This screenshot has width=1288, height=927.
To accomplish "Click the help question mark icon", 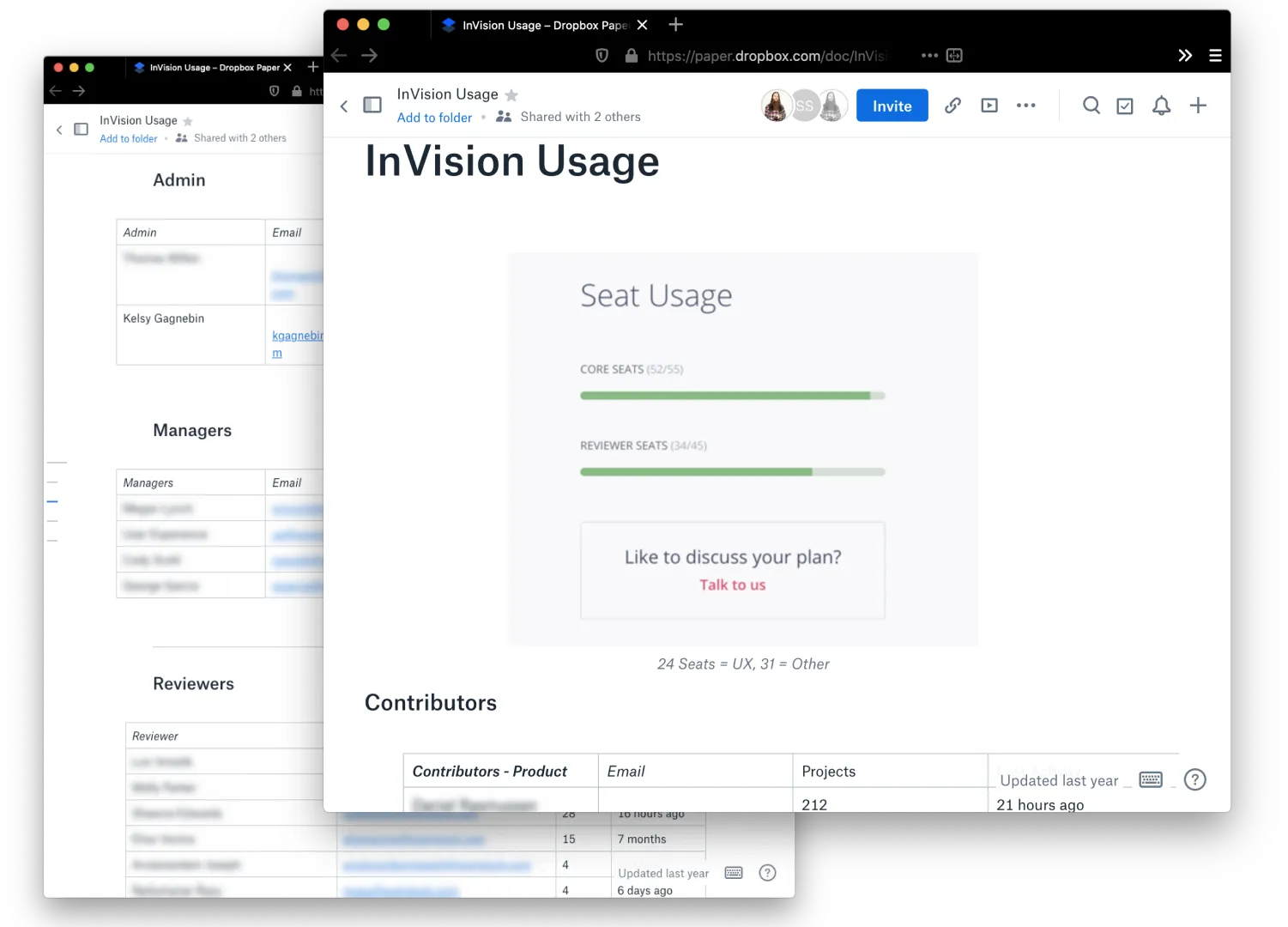I will click(1194, 779).
